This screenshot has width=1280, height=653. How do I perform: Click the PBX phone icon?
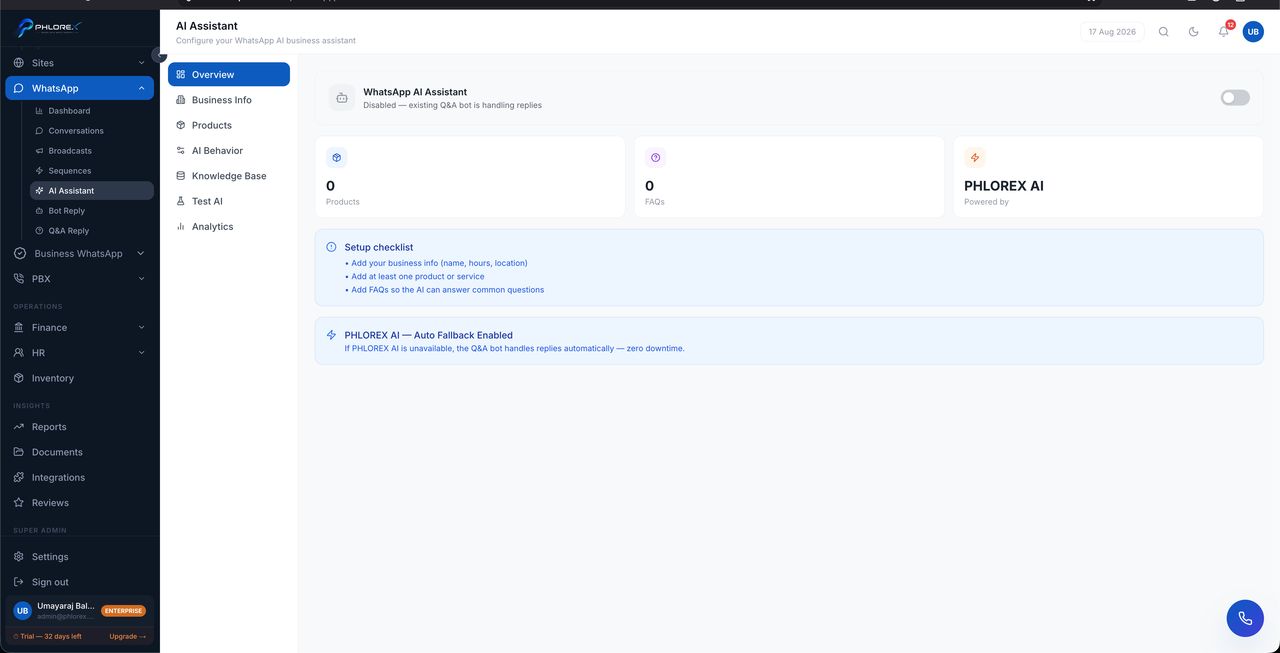click(x=19, y=279)
